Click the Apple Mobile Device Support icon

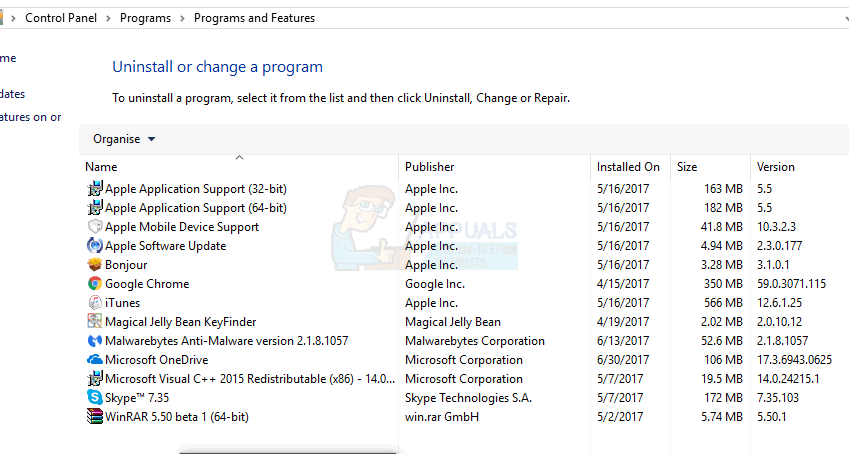click(95, 227)
